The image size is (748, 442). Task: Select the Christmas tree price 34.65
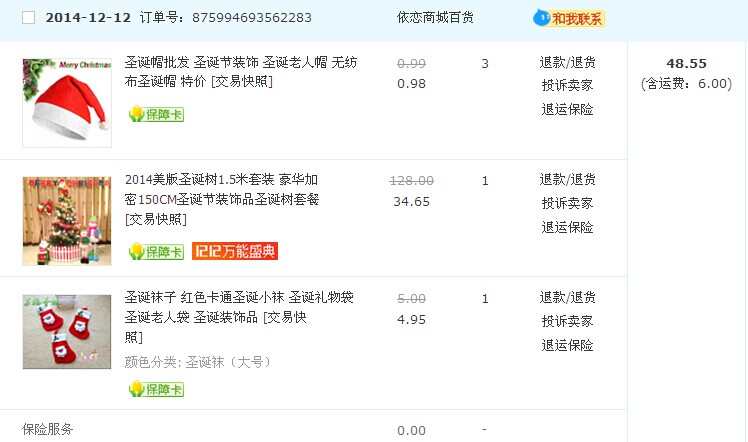pos(411,202)
